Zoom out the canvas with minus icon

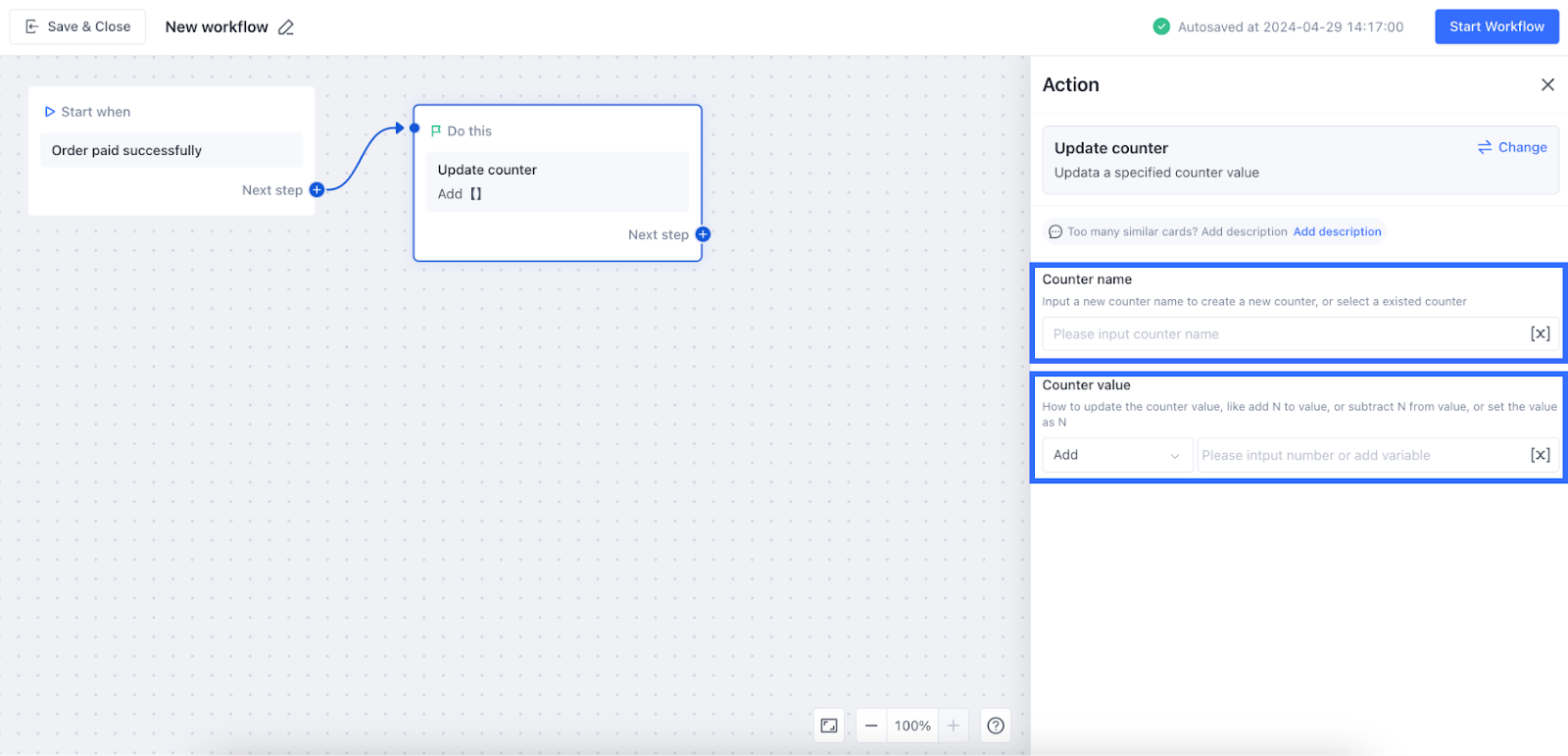pos(871,726)
